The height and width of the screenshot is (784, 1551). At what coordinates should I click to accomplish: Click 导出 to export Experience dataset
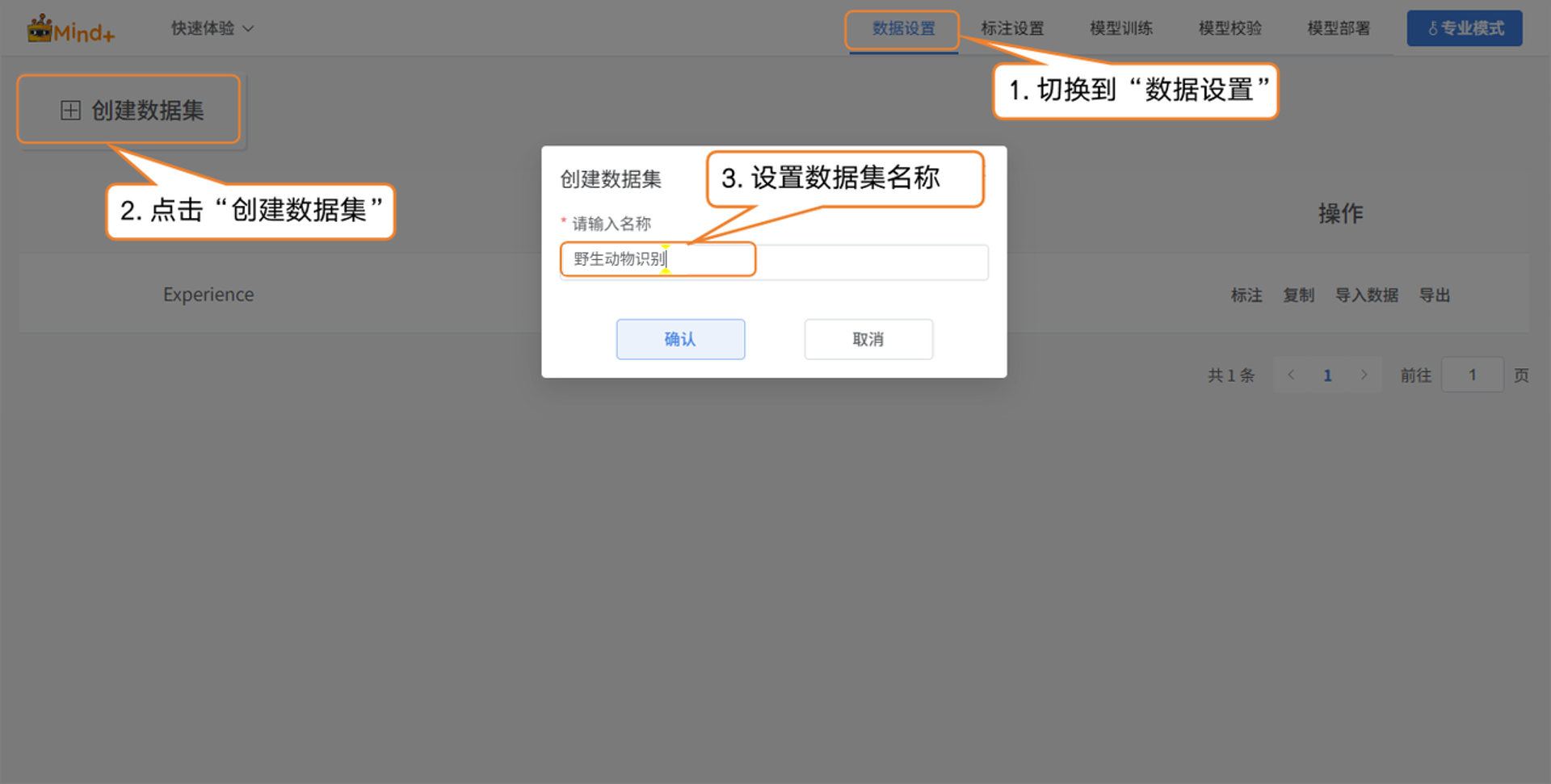click(1435, 296)
